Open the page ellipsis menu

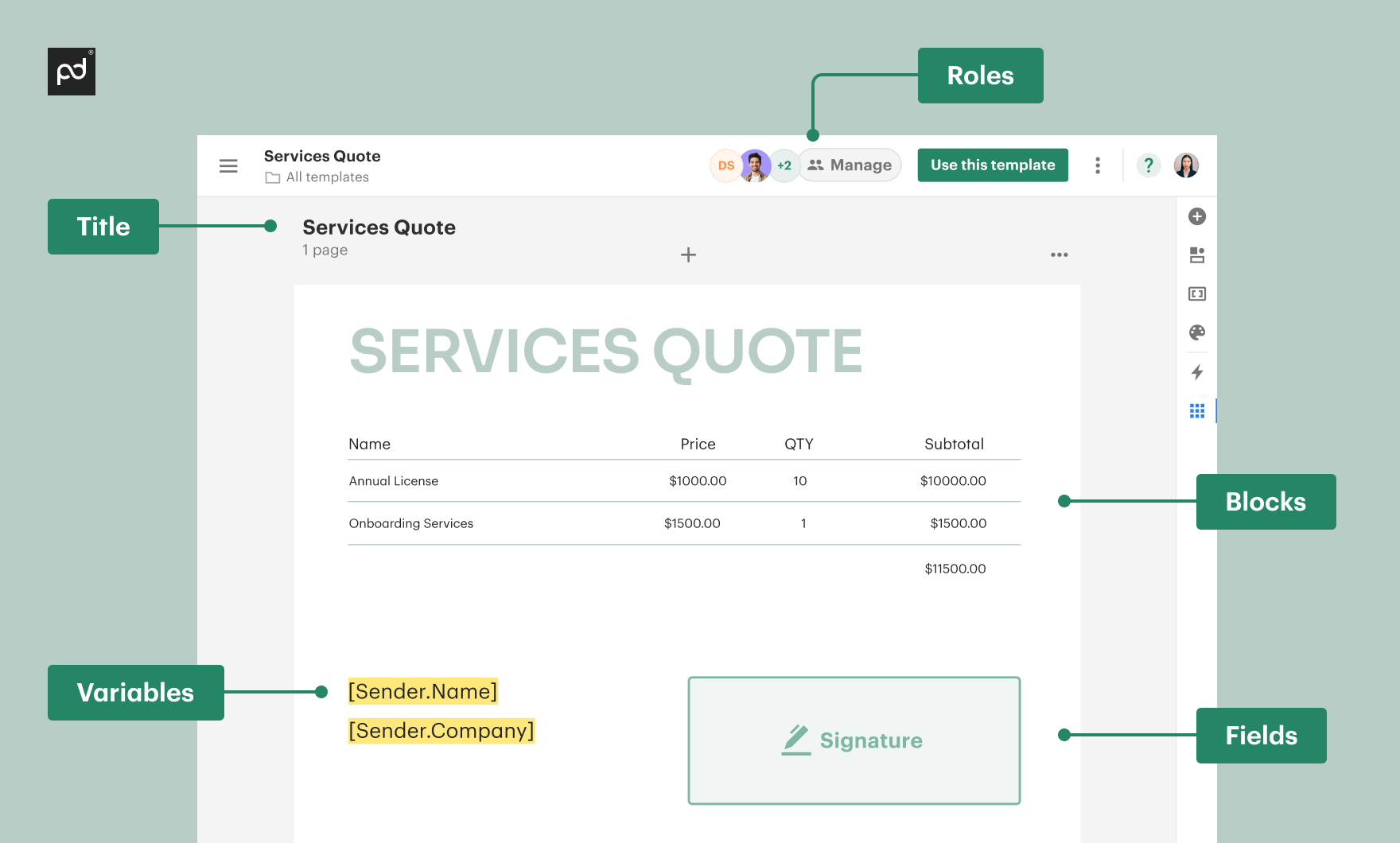1059,254
